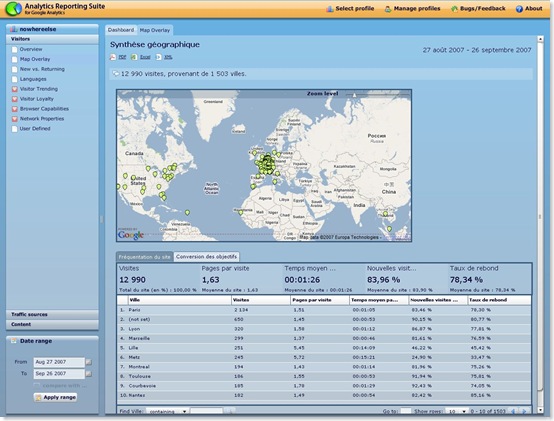
Task: Click the Manage profiles icon
Action: point(388,9)
